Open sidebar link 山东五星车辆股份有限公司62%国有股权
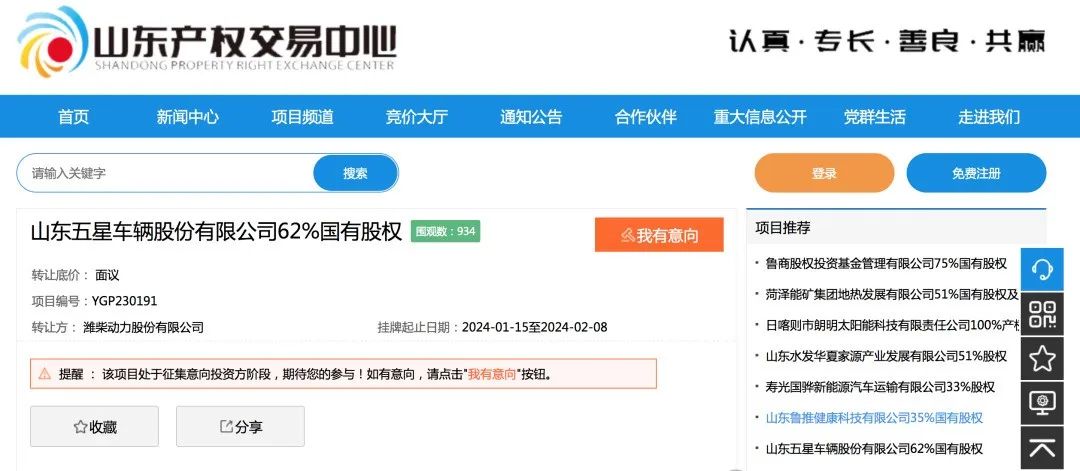1080x471 pixels. 874,449
